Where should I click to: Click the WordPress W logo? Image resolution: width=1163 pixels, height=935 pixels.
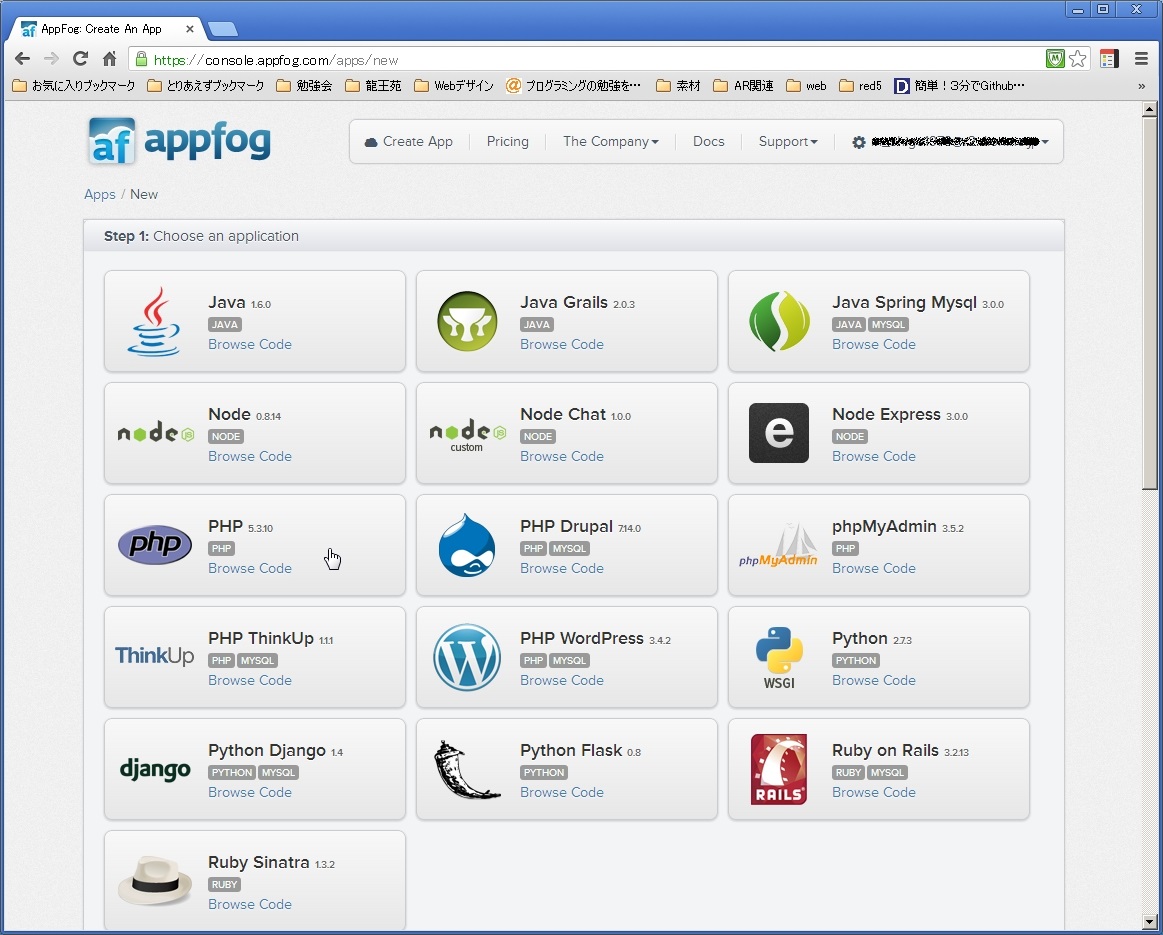[467, 657]
